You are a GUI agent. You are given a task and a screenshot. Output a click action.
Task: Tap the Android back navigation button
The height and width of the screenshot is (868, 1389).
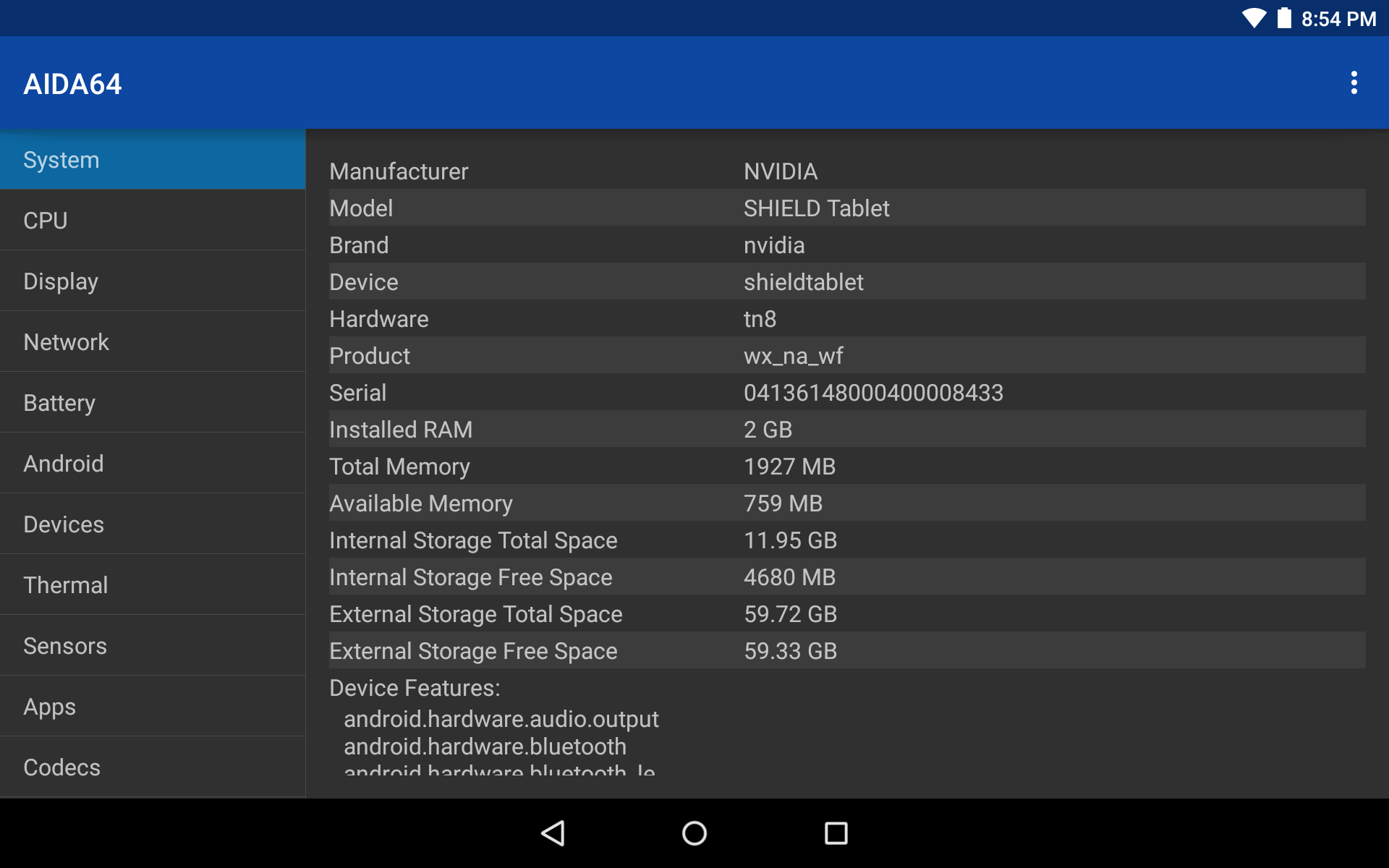(x=553, y=833)
